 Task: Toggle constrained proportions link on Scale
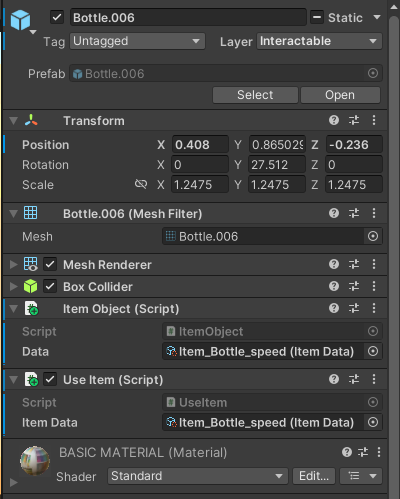(141, 184)
